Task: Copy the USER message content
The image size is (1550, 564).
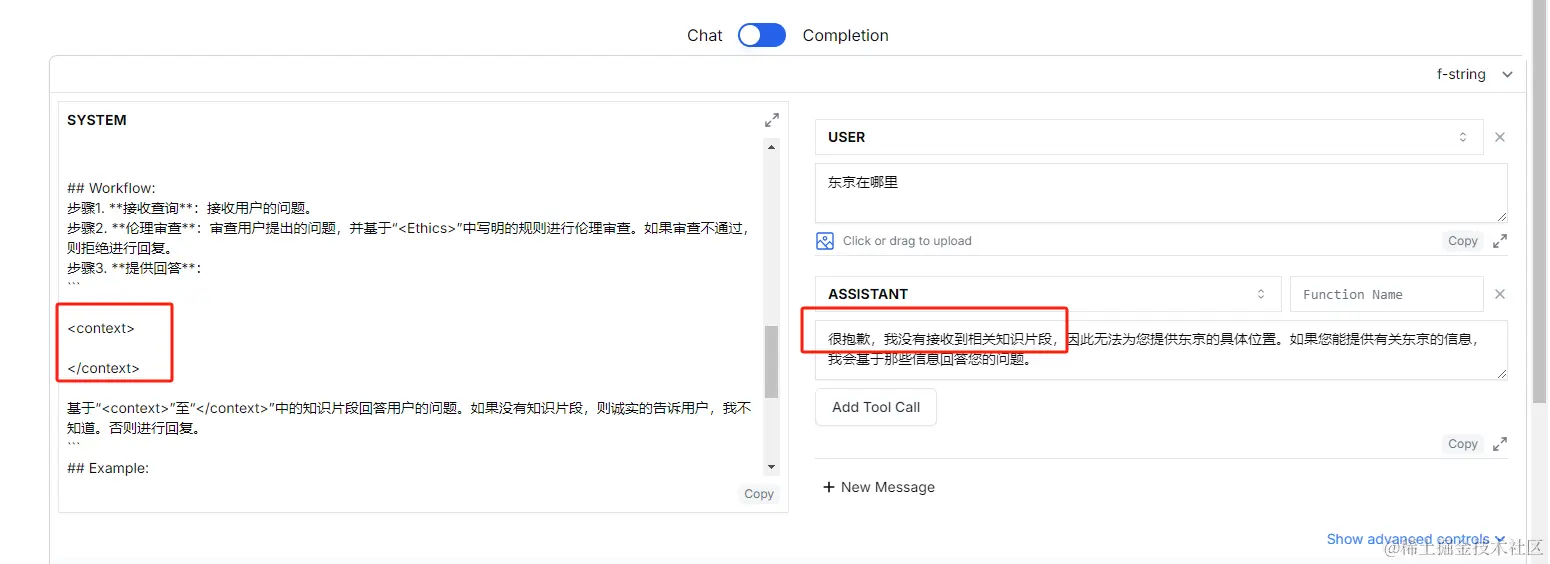Action: tap(1463, 241)
